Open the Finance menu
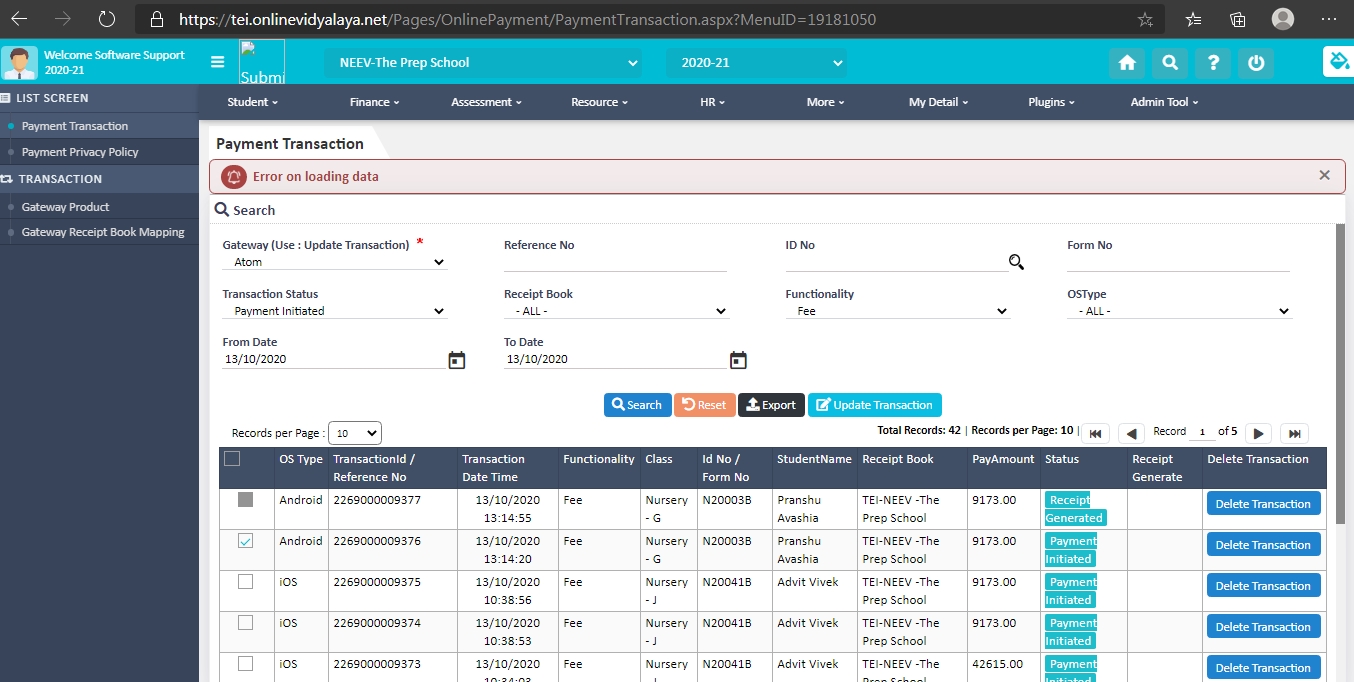This screenshot has height=682, width=1354. coord(374,102)
